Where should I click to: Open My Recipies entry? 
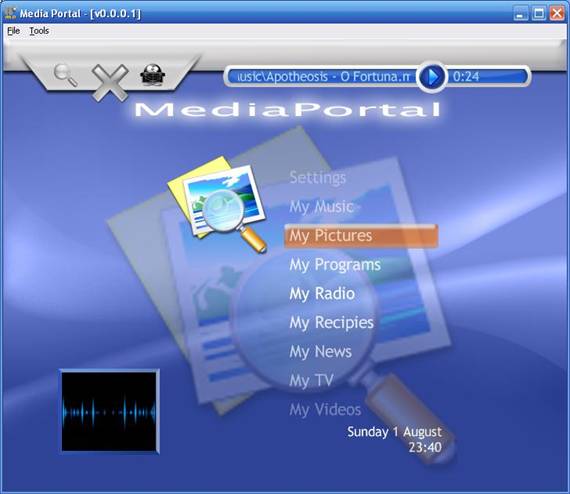pyautogui.click(x=332, y=323)
